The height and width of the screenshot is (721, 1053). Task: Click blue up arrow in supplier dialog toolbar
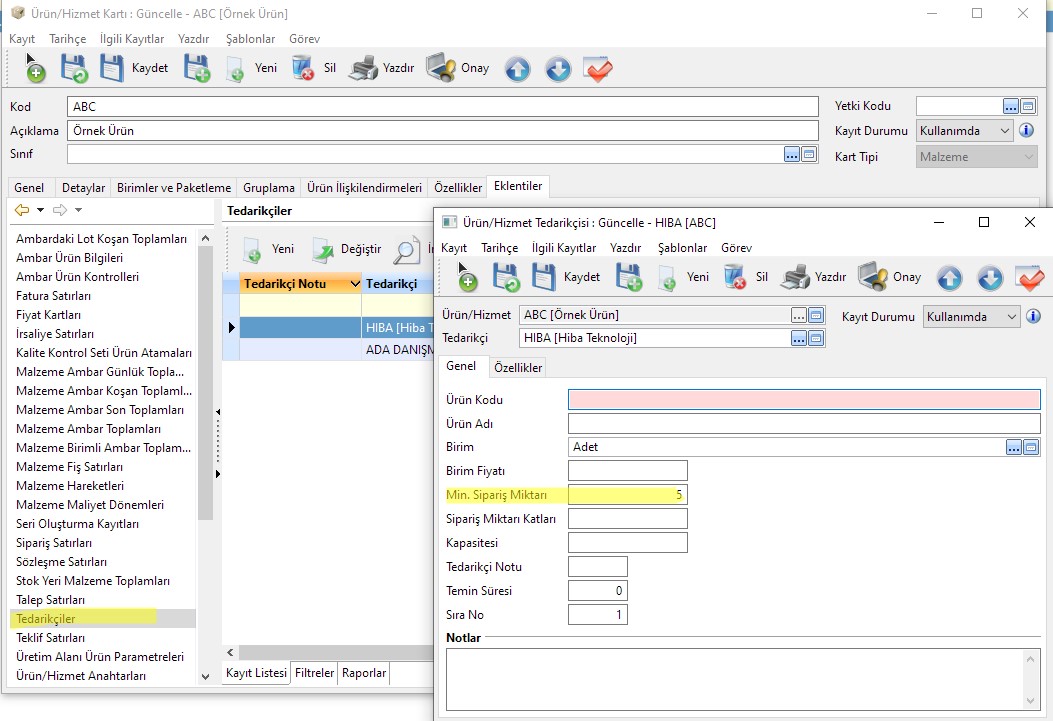point(949,277)
